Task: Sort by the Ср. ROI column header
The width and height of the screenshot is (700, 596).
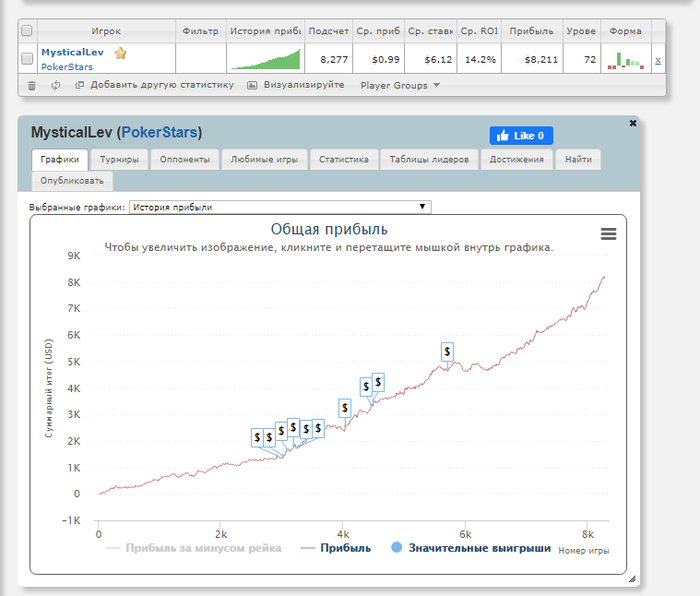Action: click(x=479, y=31)
